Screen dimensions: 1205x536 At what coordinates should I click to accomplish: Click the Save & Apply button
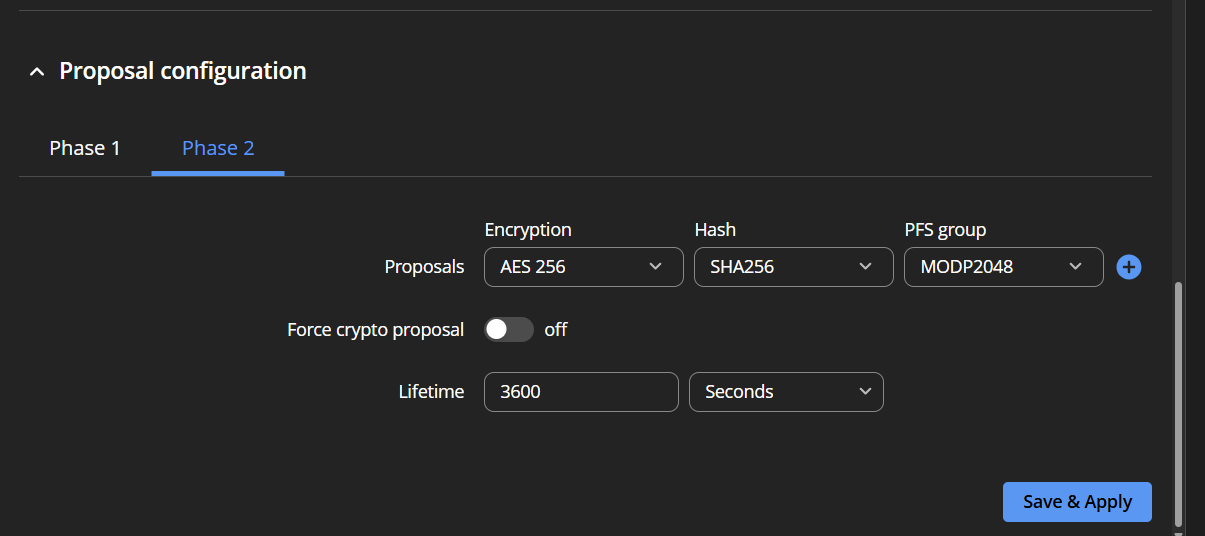1077,502
